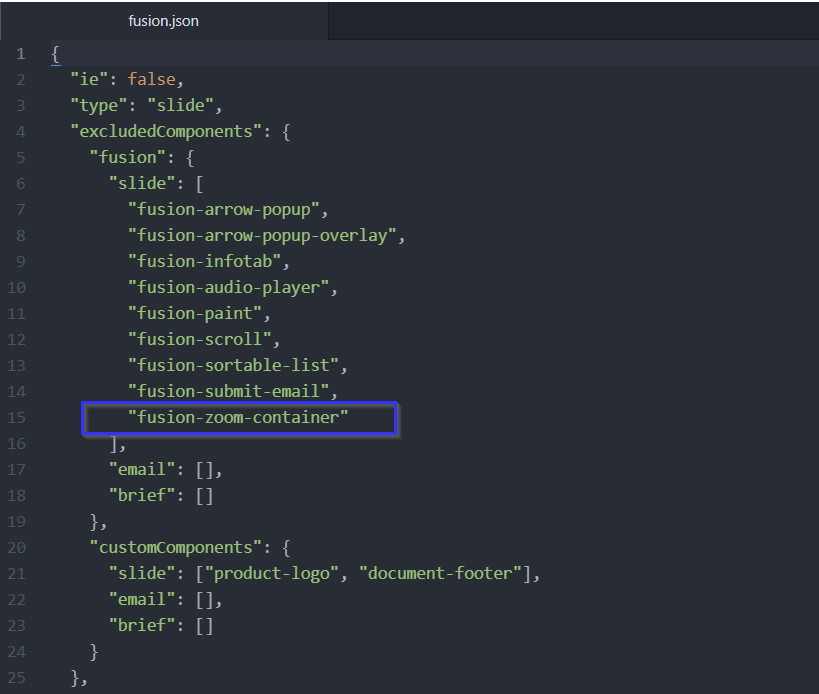This screenshot has width=819, height=694.
Task: Click the "fusion-arrow-popup-overlay" entry
Action: (x=265, y=235)
